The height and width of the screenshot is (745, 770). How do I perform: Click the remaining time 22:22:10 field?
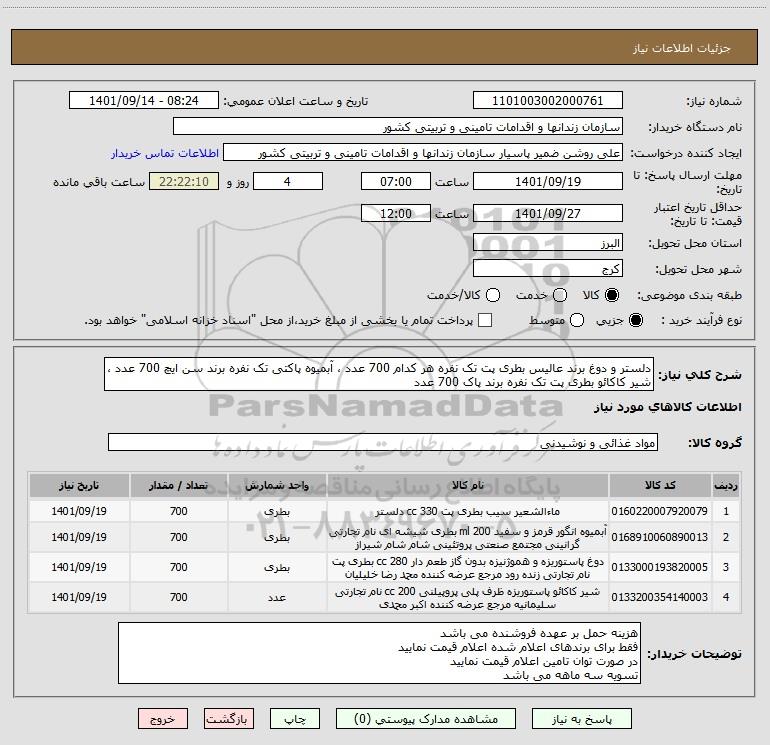point(184,181)
